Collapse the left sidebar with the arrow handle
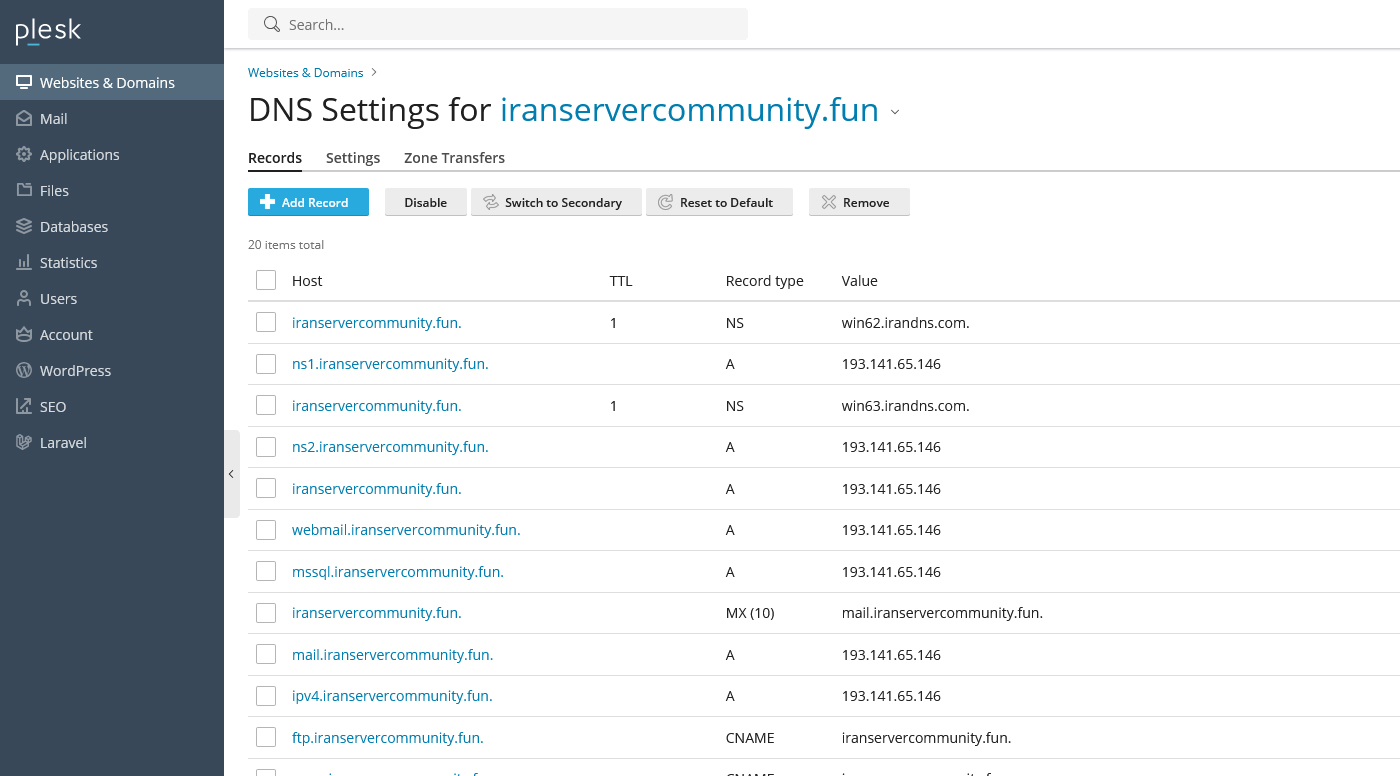 231,474
